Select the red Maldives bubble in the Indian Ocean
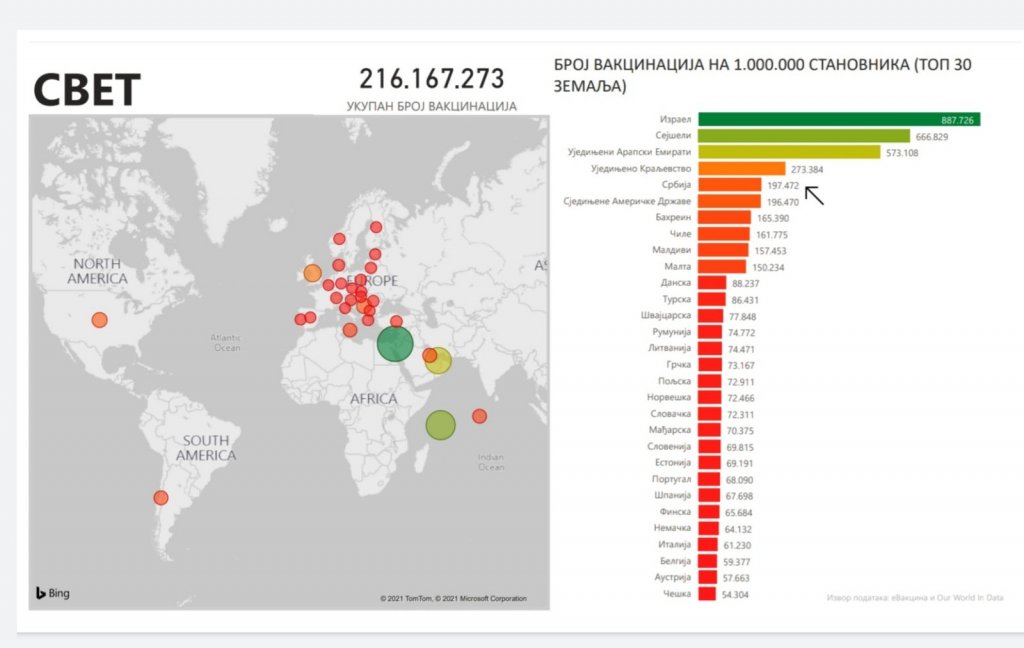Screen dimensions: 1024x648 click(x=479, y=416)
